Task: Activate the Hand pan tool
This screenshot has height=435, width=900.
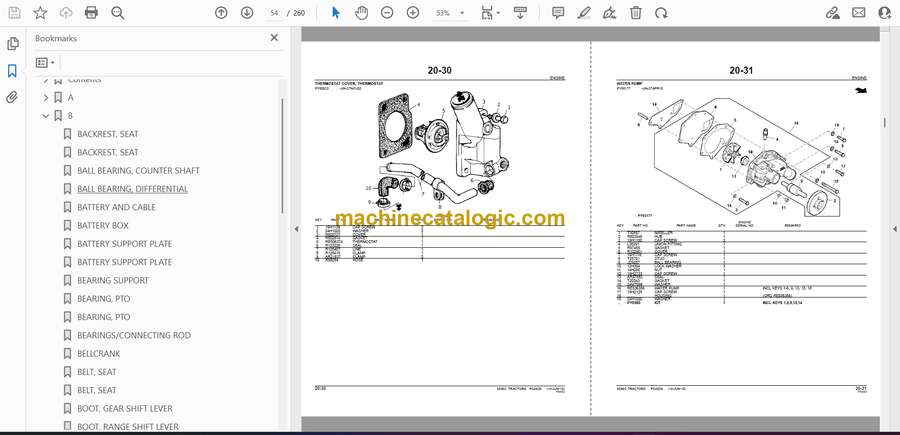Action: [361, 13]
